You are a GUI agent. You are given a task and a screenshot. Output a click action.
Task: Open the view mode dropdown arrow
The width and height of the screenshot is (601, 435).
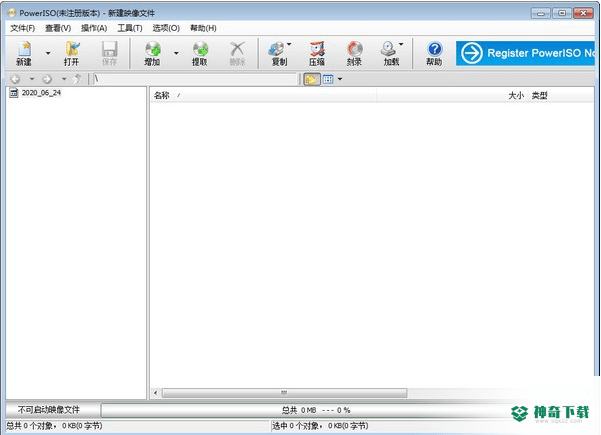tap(340, 79)
